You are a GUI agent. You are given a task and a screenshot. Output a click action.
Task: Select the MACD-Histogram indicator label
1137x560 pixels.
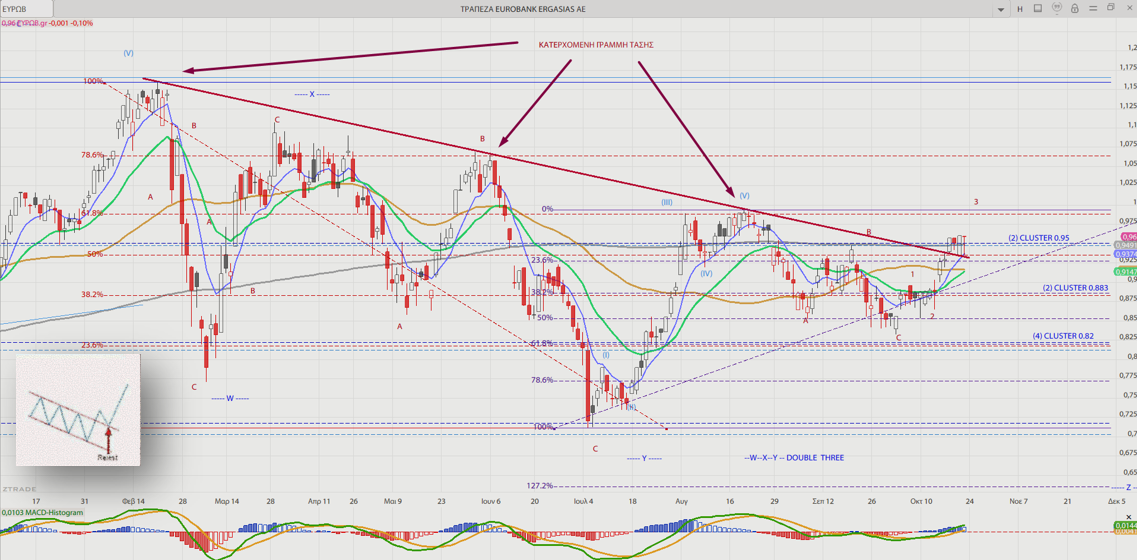pyautogui.click(x=43, y=512)
